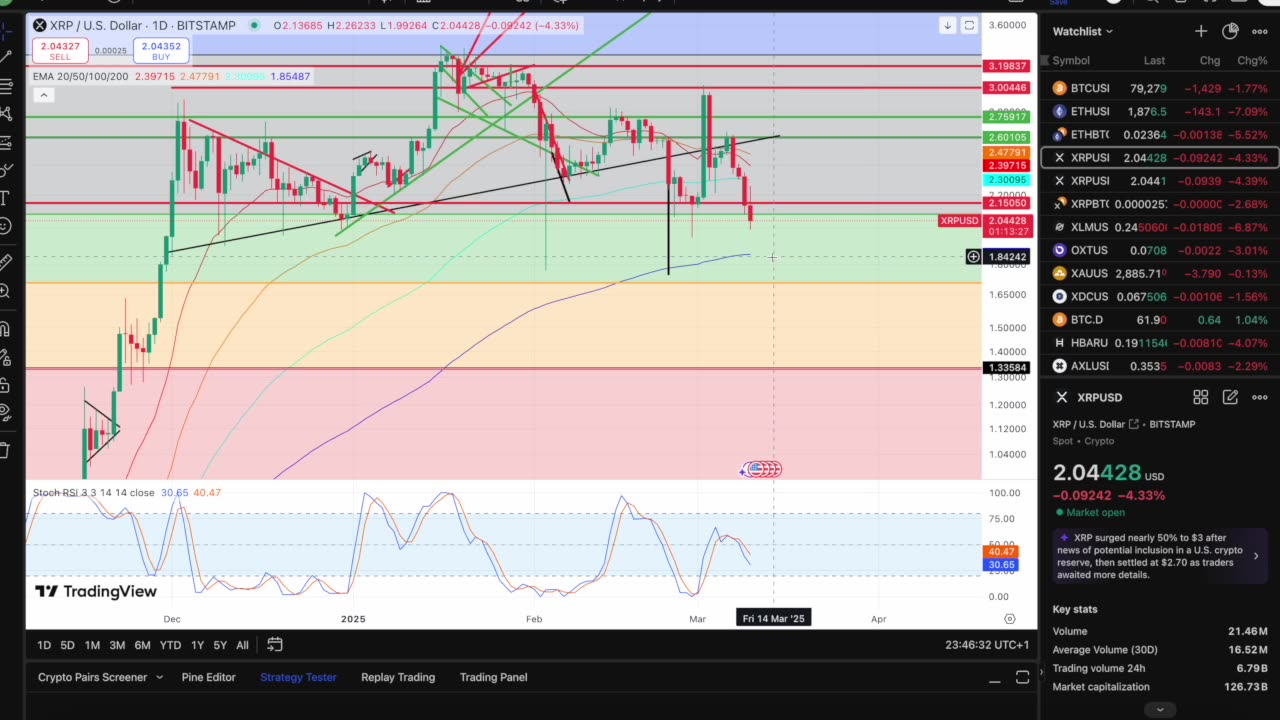The width and height of the screenshot is (1280, 720).
Task: Click the SELL 2.04327 button
Action: pyautogui.click(x=60, y=50)
